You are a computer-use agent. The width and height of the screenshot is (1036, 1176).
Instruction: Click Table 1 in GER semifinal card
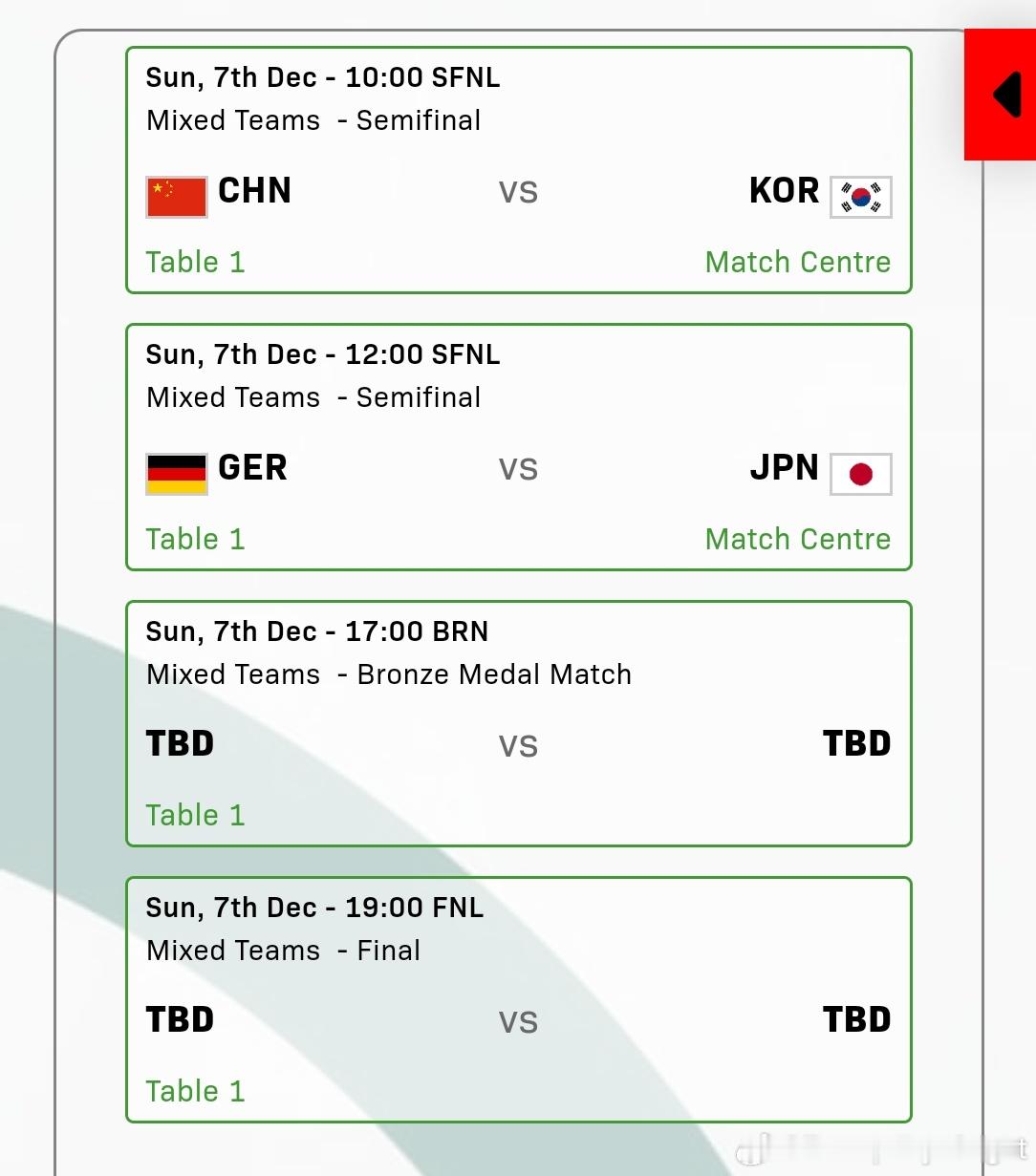[x=195, y=539]
